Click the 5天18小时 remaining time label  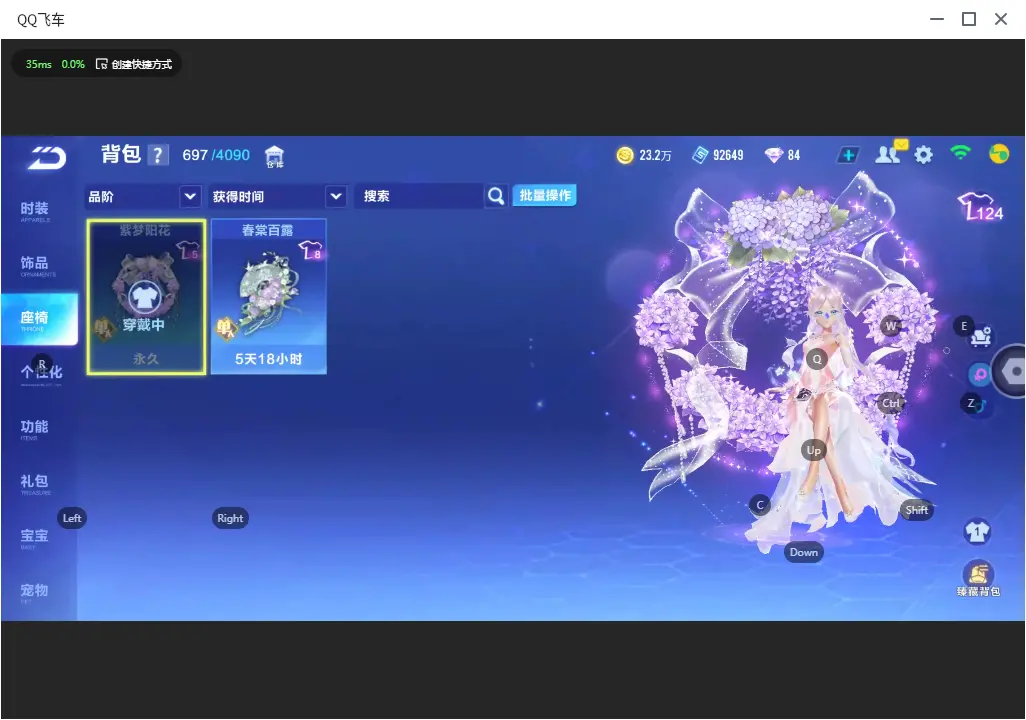coord(268,359)
